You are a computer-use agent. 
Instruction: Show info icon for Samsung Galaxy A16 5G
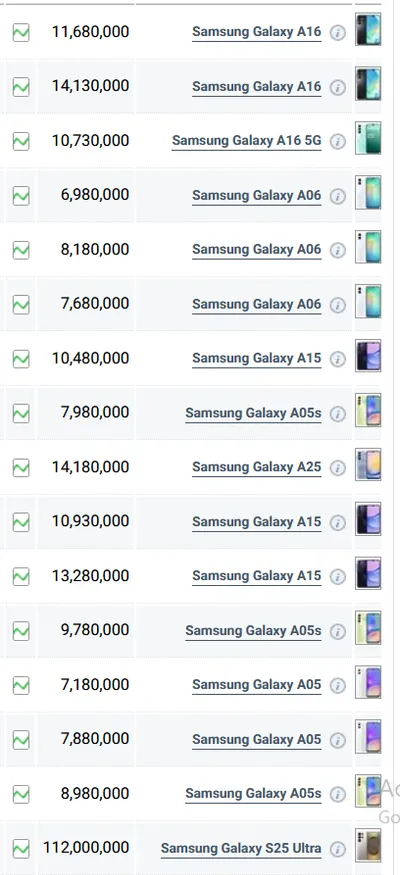337,142
